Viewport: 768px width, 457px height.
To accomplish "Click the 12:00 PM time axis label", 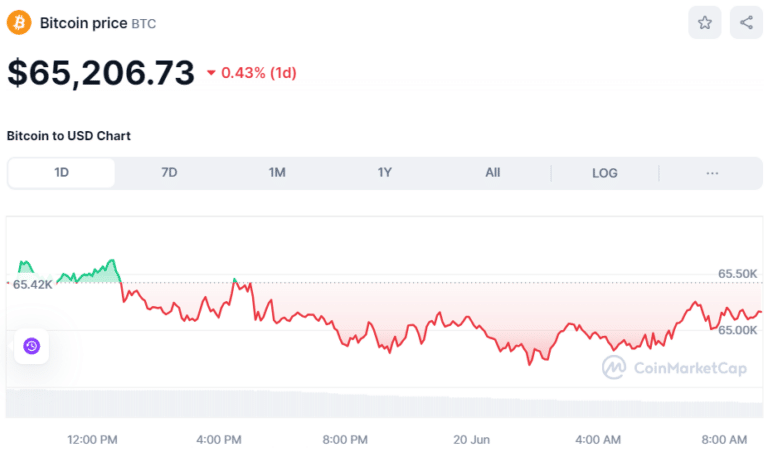I will click(92, 440).
